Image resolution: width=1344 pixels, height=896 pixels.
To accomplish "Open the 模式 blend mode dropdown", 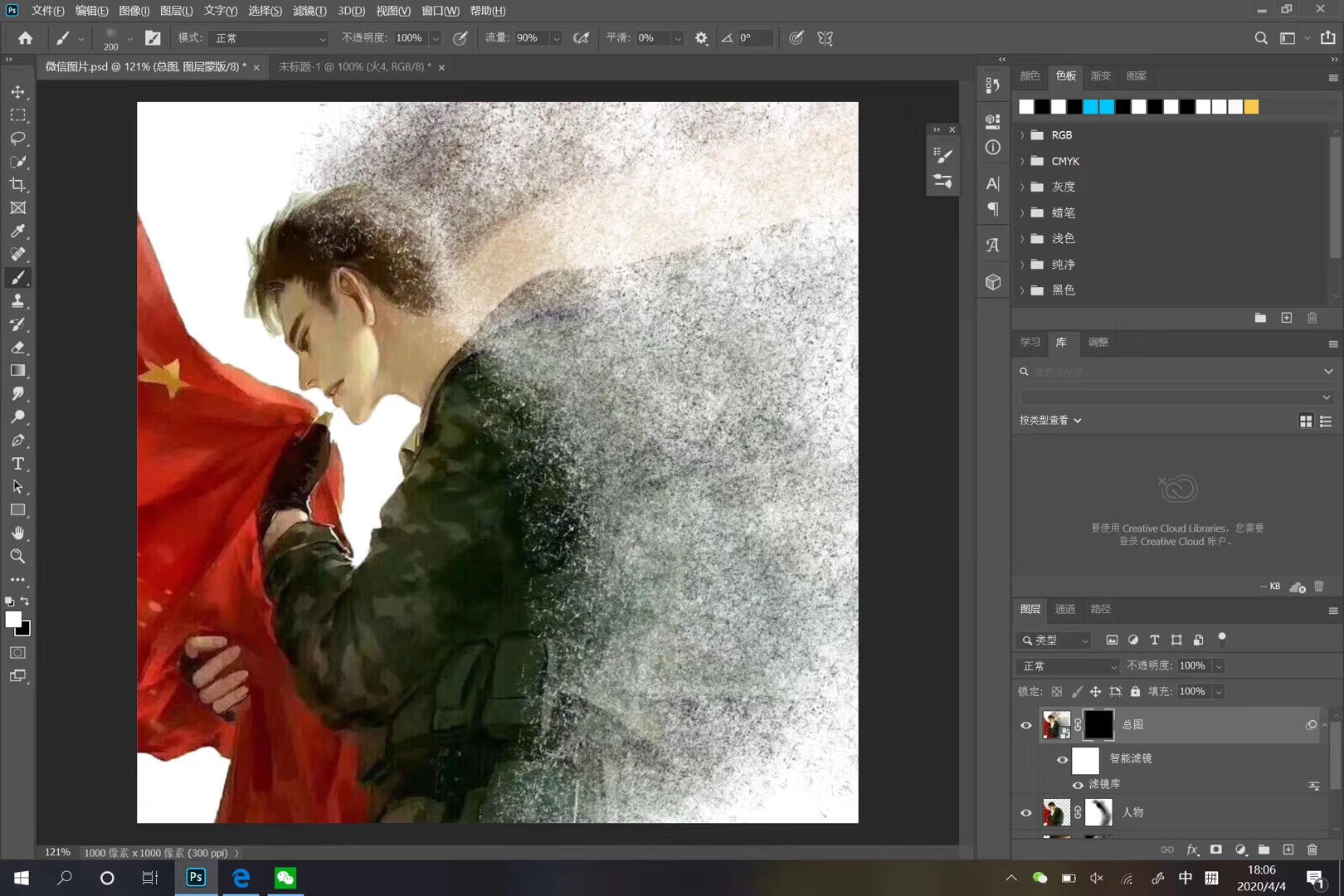I will pos(270,38).
